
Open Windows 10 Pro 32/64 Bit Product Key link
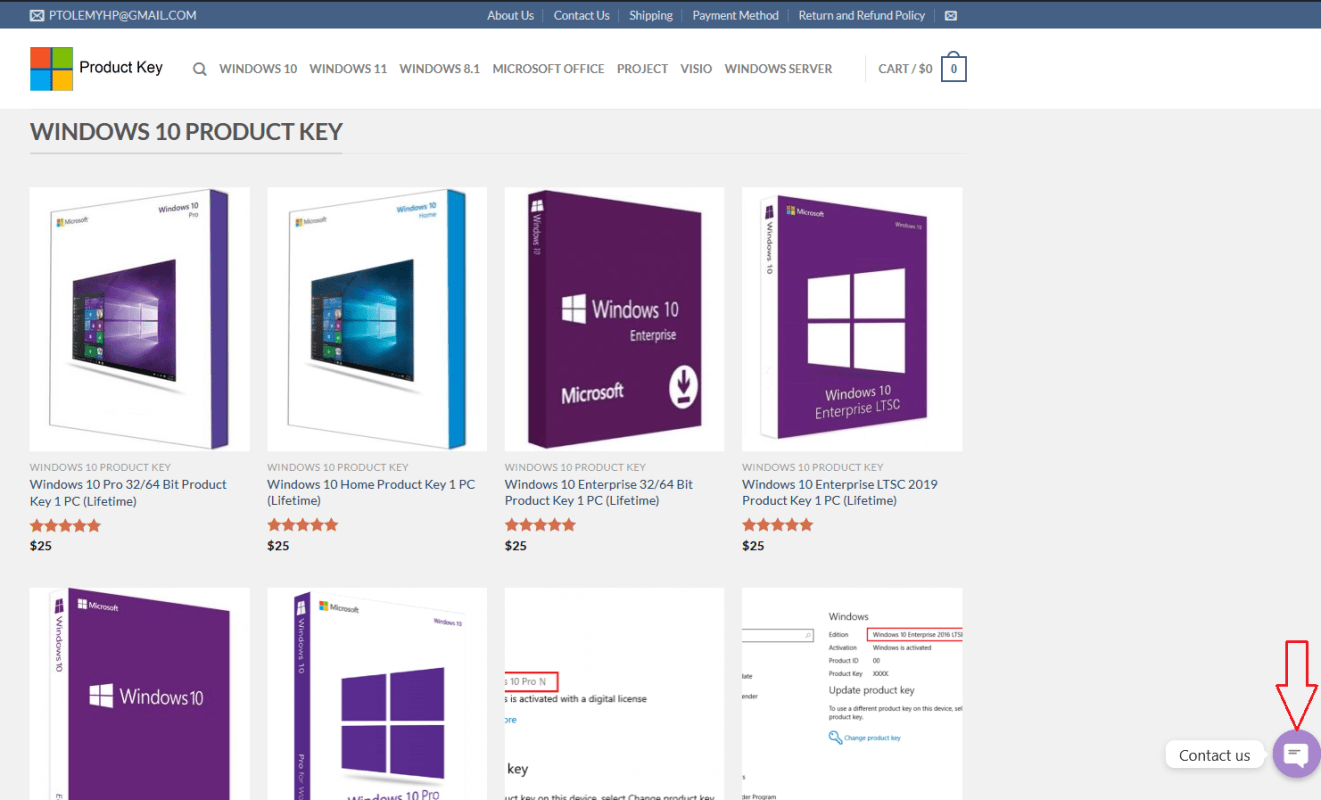tap(128, 492)
